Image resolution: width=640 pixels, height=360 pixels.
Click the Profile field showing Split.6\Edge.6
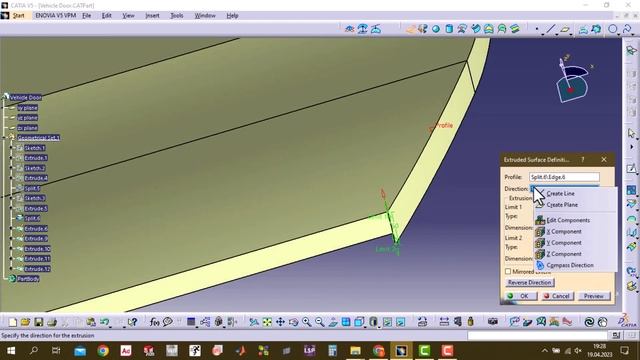(564, 177)
